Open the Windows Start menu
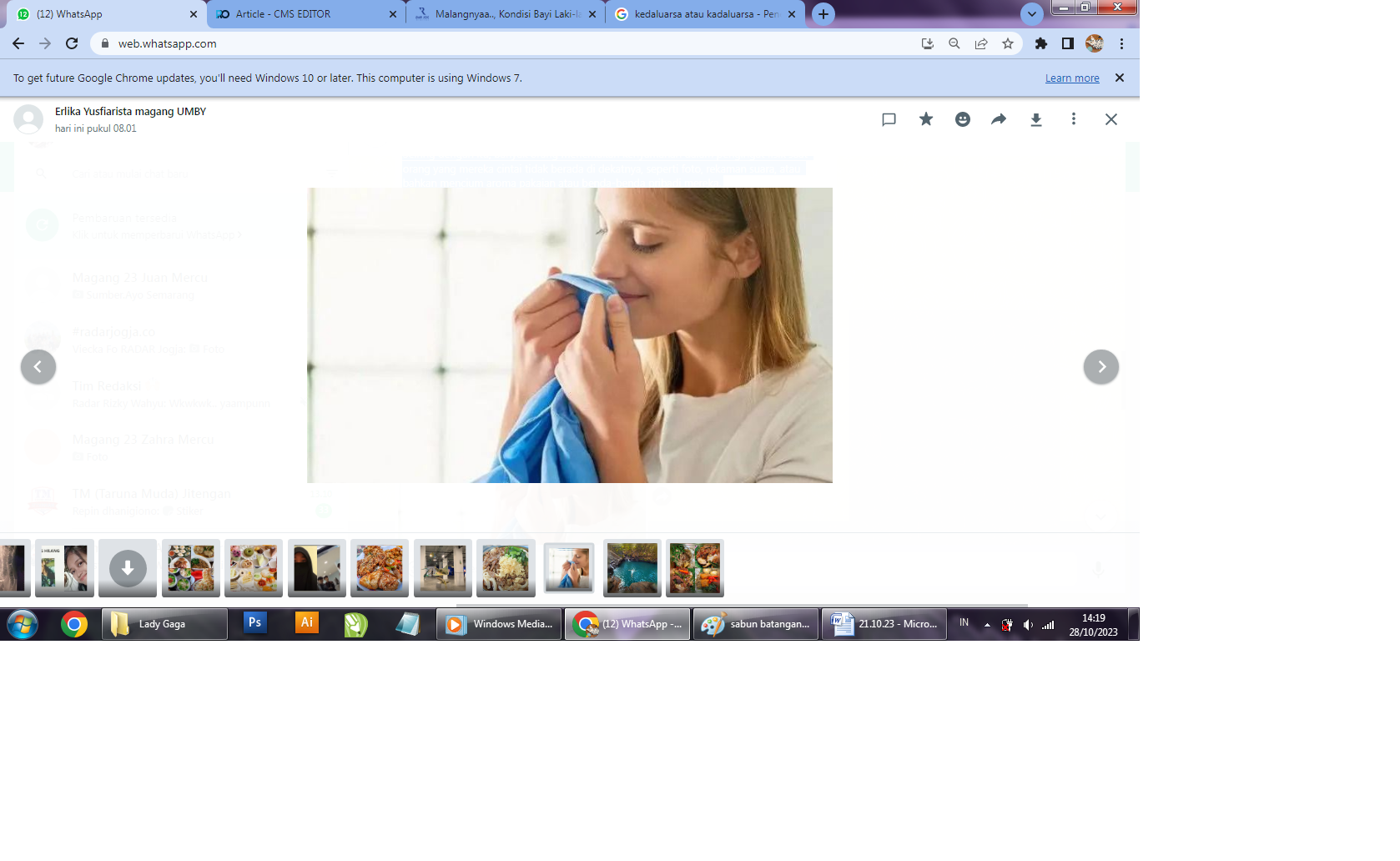 [x=23, y=624]
